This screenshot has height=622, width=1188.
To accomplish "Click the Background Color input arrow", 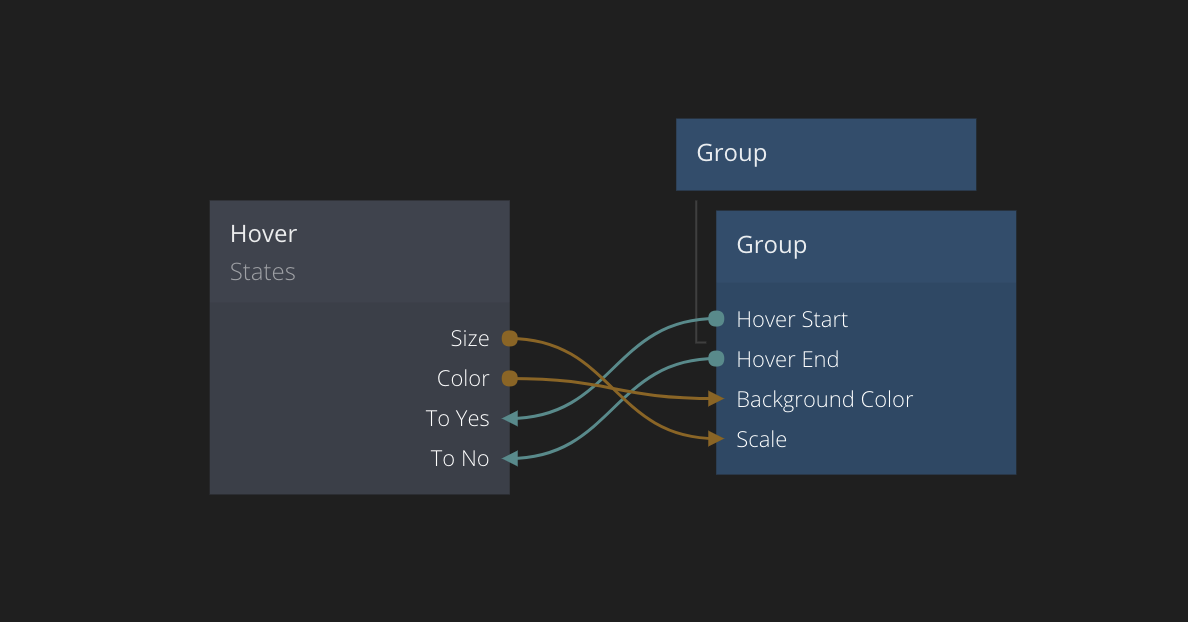I will (x=716, y=399).
